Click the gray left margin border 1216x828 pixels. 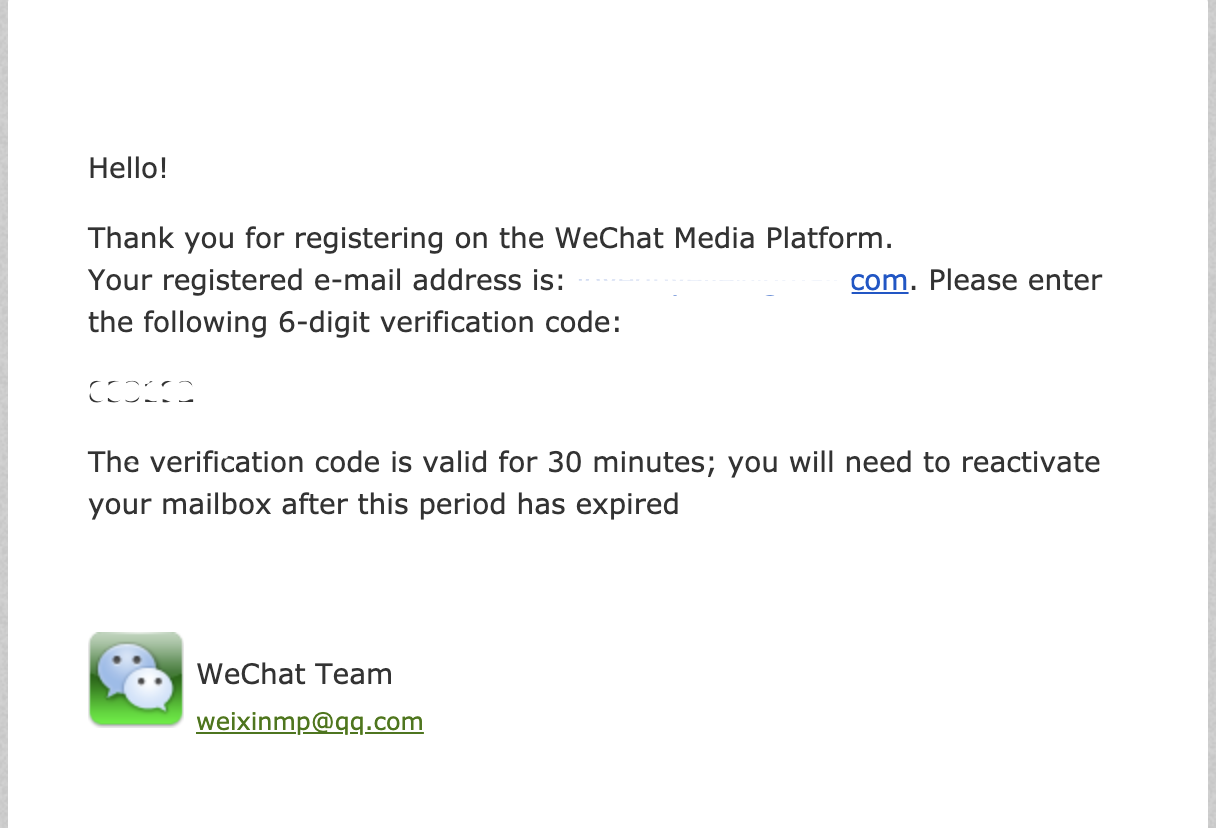coord(5,414)
